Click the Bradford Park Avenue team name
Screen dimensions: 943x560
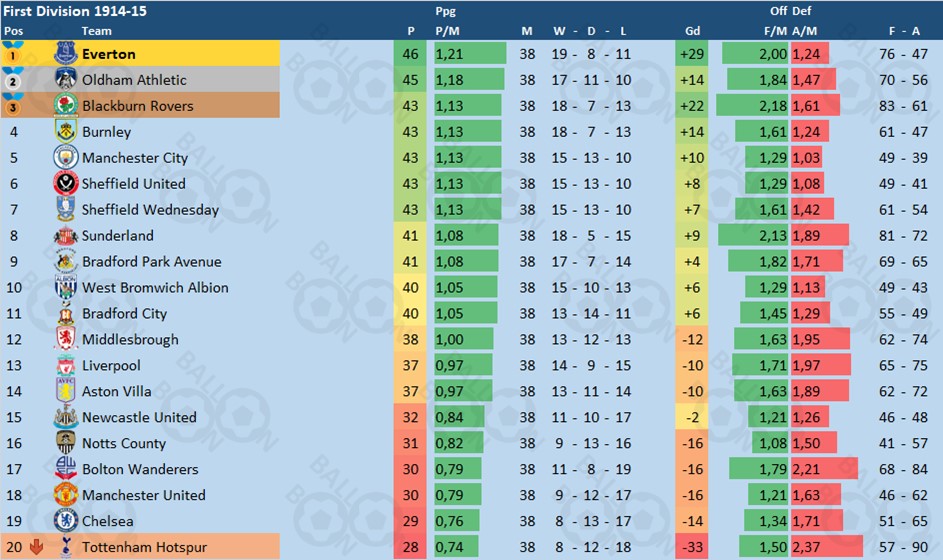(152, 262)
